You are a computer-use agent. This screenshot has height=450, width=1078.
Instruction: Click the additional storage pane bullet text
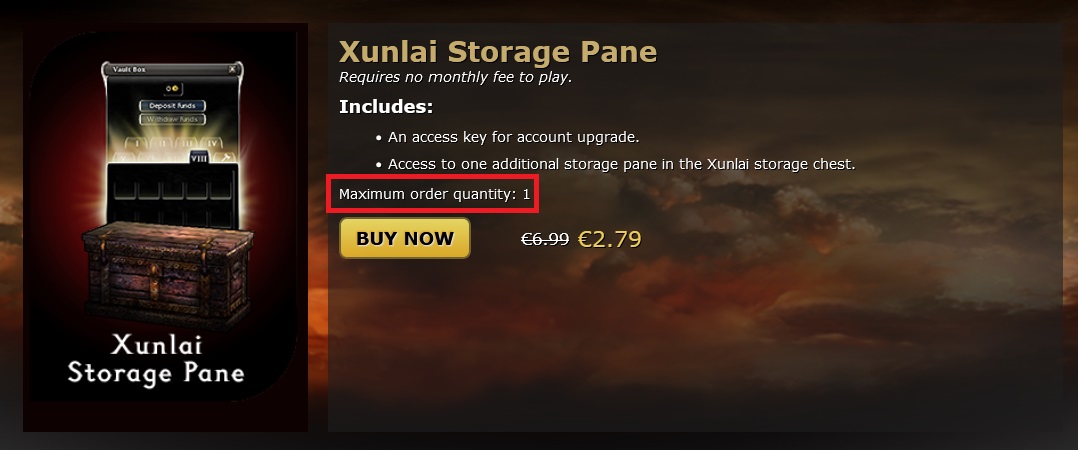pos(621,164)
